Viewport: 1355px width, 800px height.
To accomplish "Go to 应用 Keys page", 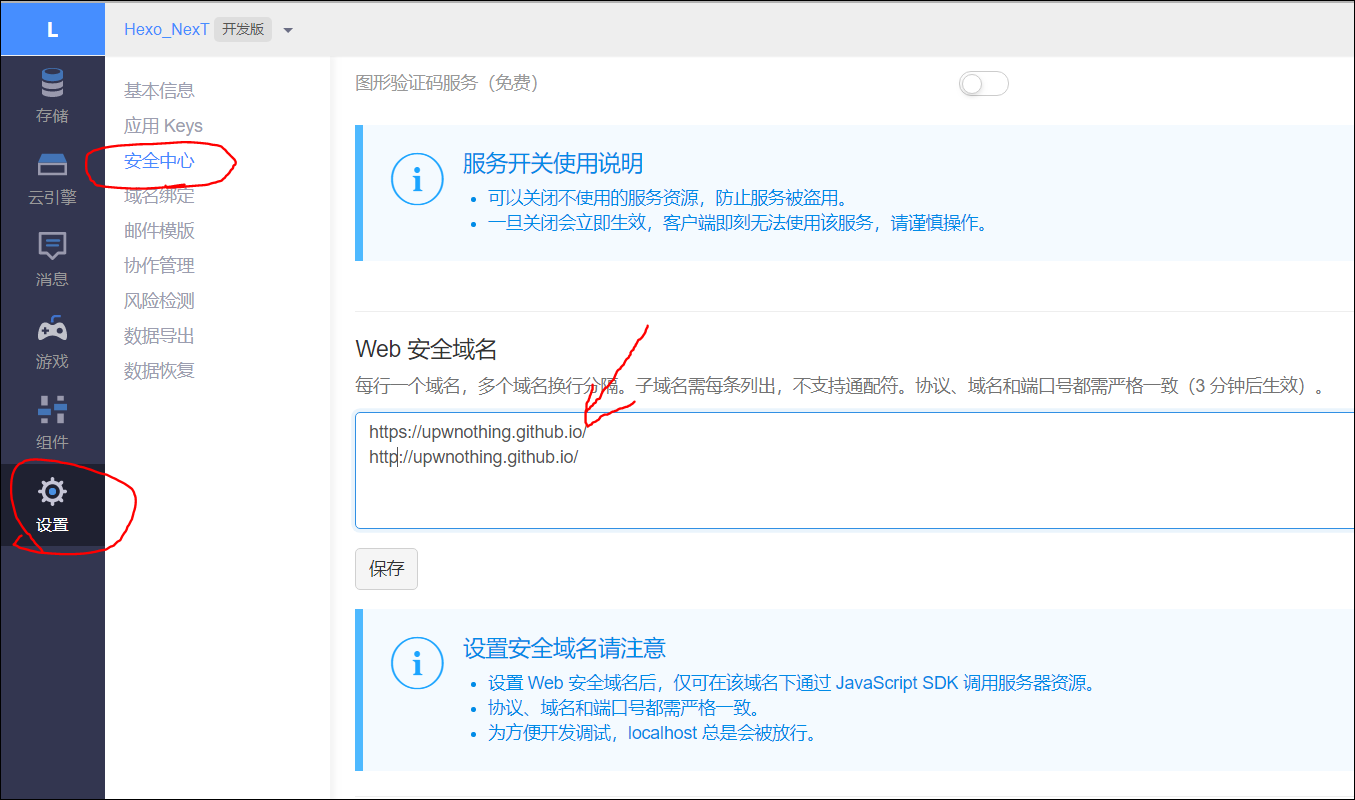I will pos(163,126).
